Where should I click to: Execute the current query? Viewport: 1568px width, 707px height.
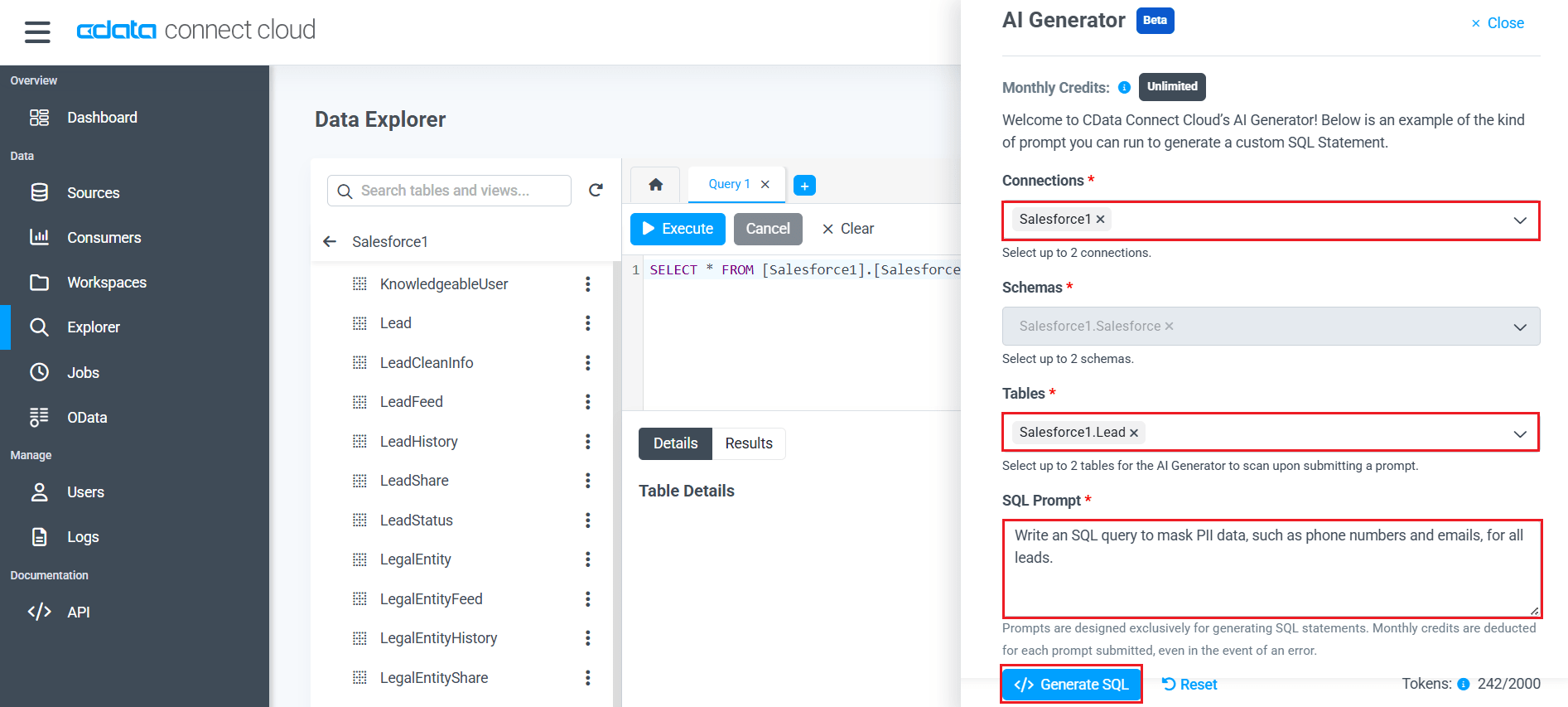coord(678,229)
